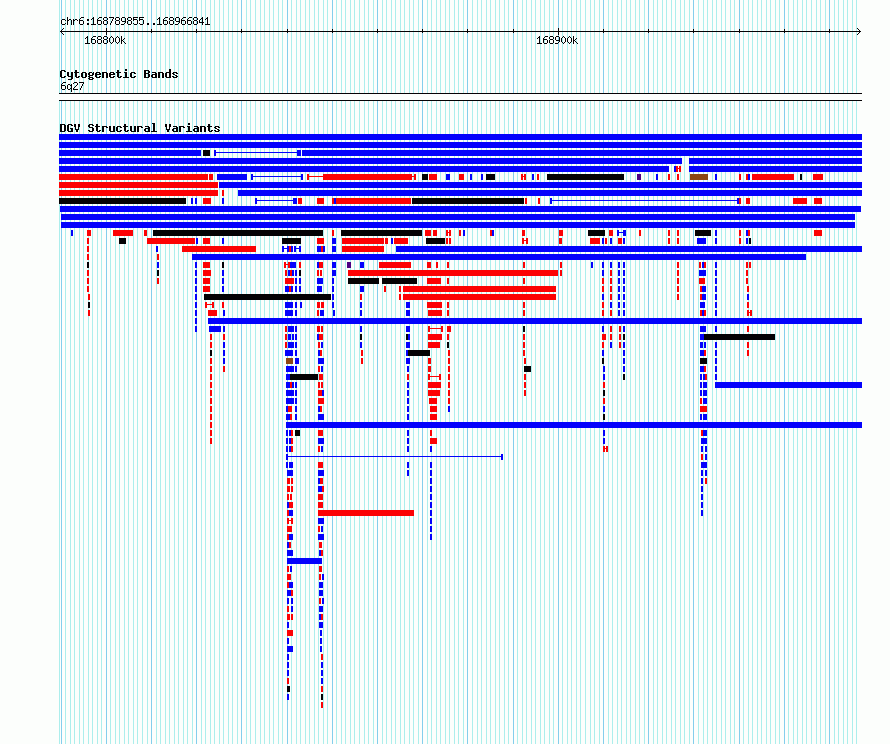The height and width of the screenshot is (744, 890).
Task: Select the lone red bar in the lower variant stack
Action: [366, 513]
